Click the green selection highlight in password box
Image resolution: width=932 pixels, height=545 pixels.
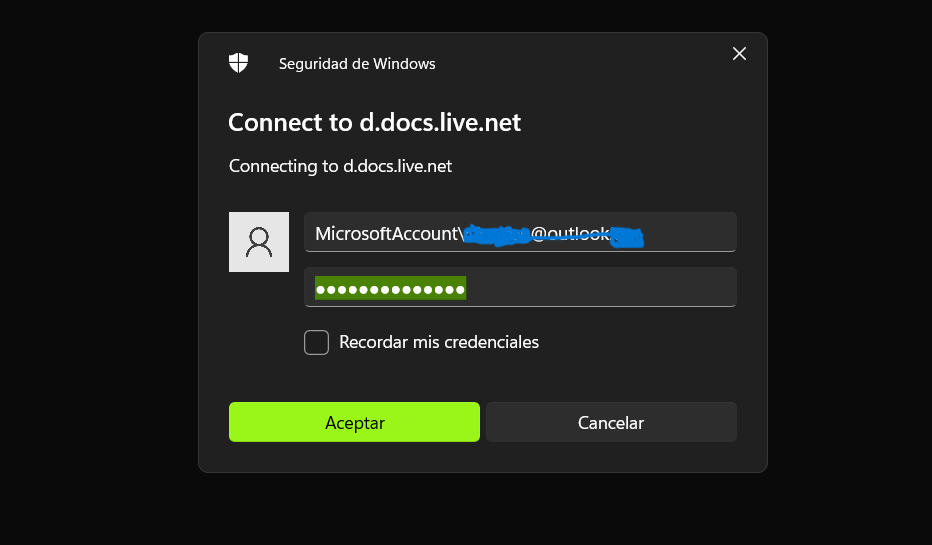pos(390,288)
